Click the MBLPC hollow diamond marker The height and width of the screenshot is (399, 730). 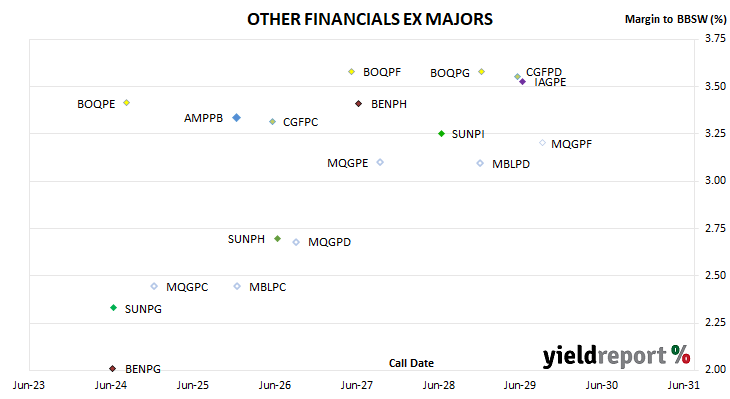tap(237, 286)
